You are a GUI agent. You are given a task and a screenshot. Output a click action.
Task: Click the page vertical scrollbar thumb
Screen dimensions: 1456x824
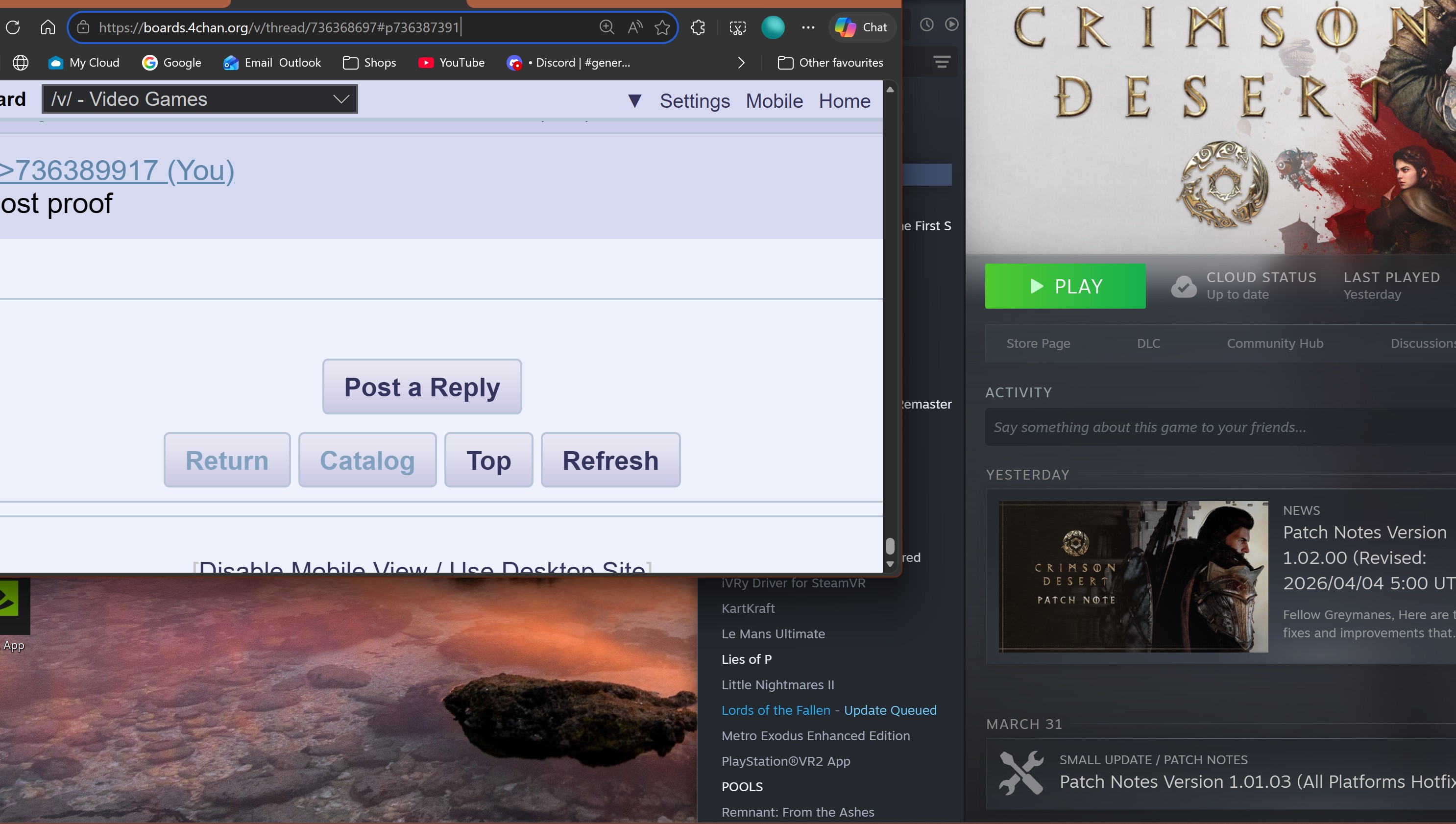pos(890,546)
